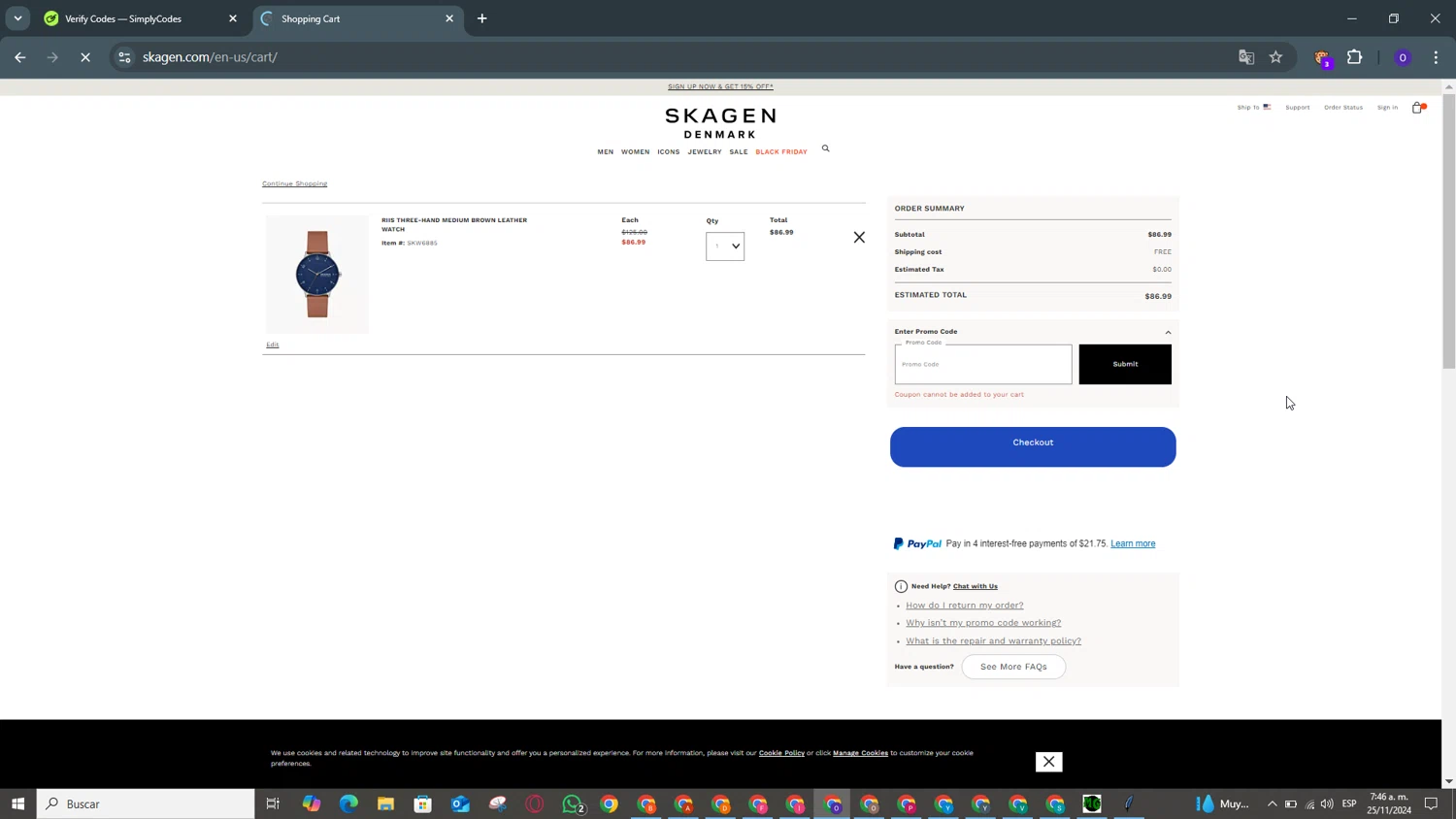Open the Windows Start menu
Image resolution: width=1456 pixels, height=819 pixels.
17,803
